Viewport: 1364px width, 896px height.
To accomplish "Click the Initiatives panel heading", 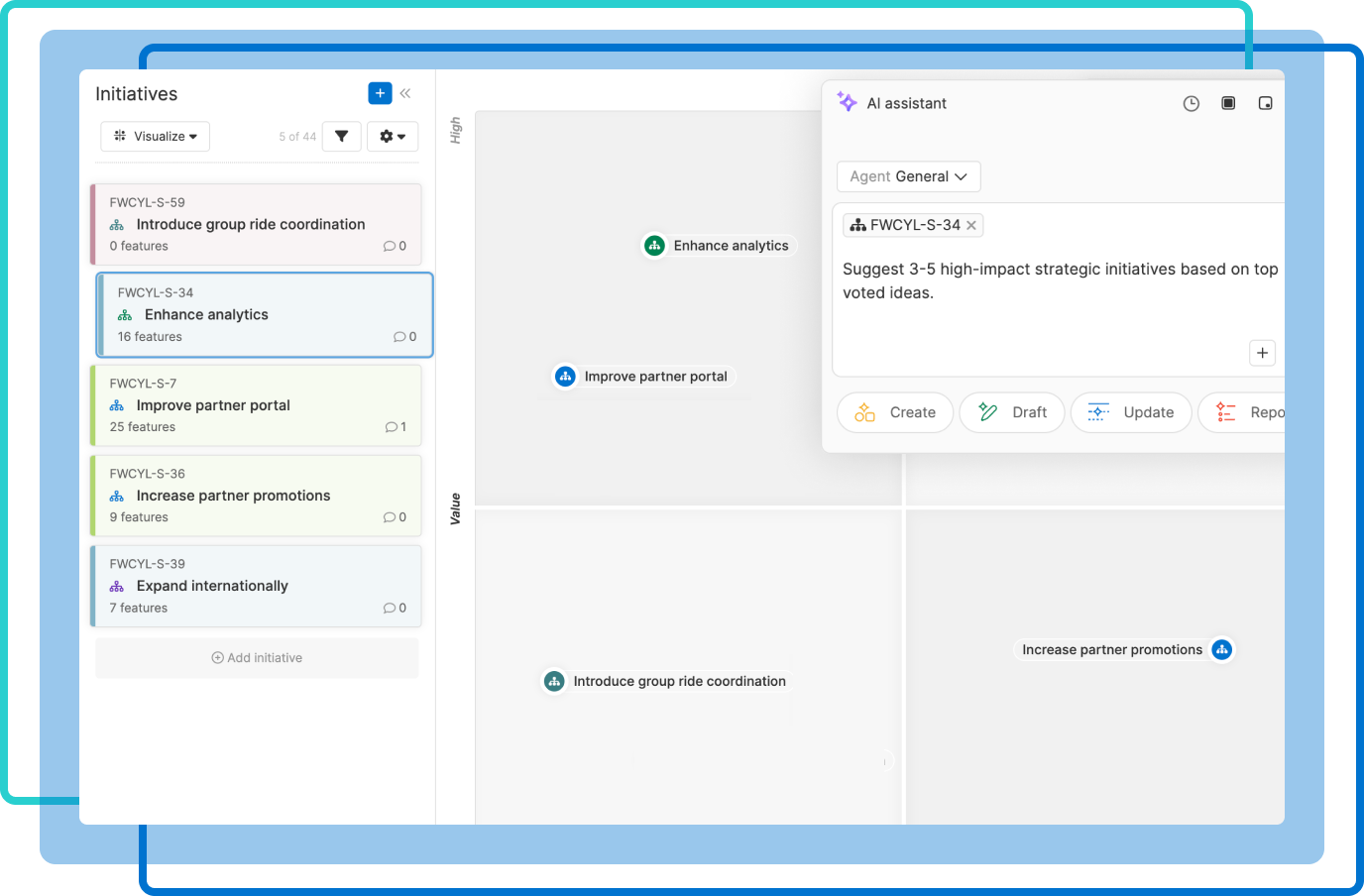I will click(137, 94).
